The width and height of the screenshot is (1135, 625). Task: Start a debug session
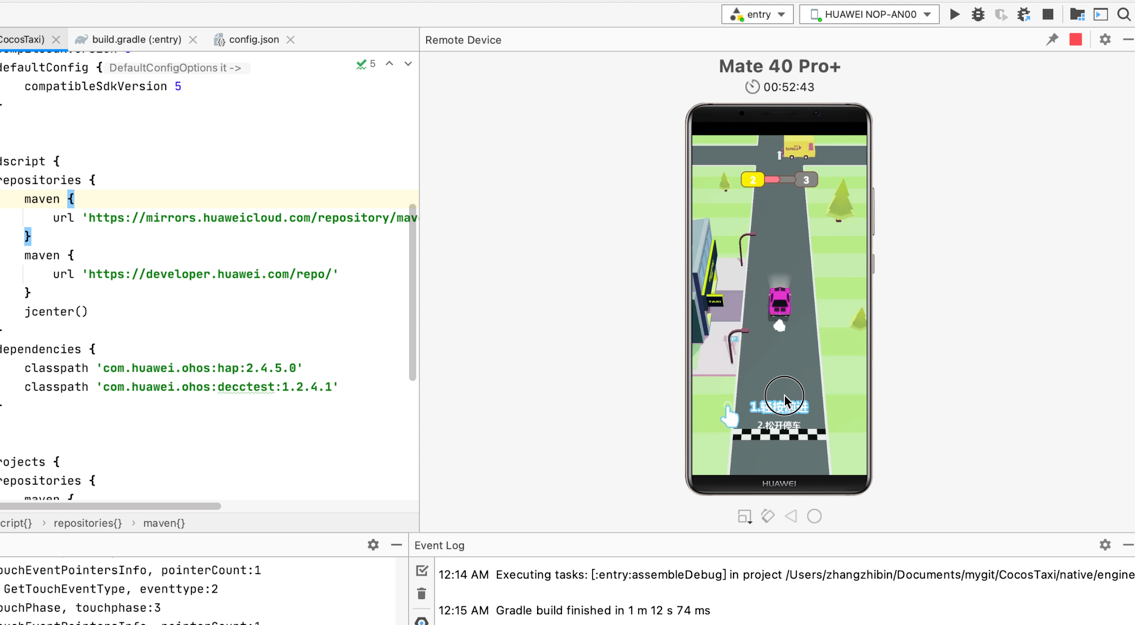[x=977, y=15]
